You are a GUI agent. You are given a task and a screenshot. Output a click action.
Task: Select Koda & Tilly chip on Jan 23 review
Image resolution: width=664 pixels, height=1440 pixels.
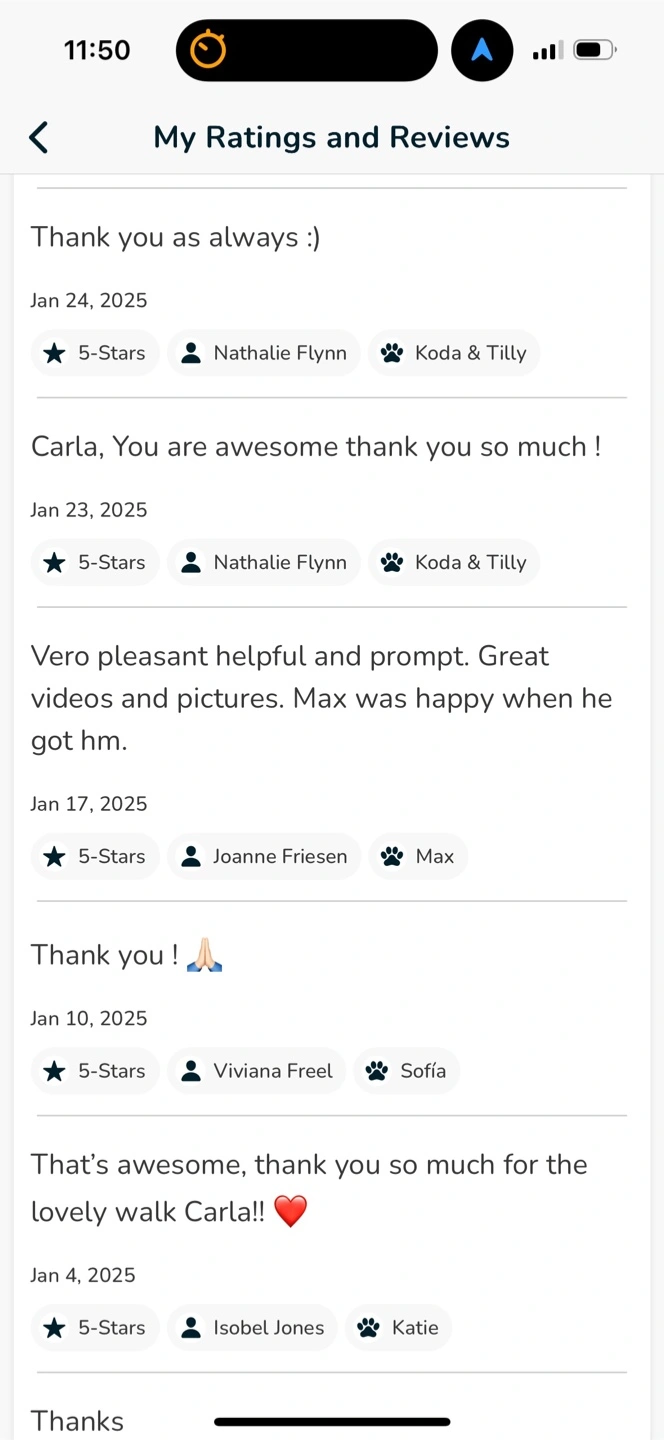[x=454, y=562]
